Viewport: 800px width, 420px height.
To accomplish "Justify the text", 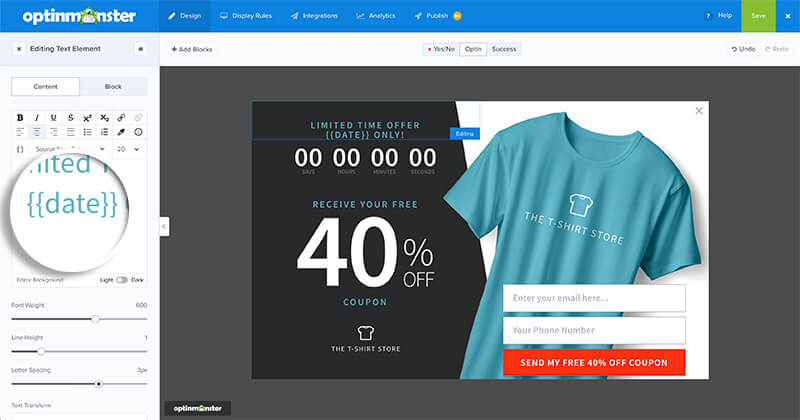I will click(70, 132).
